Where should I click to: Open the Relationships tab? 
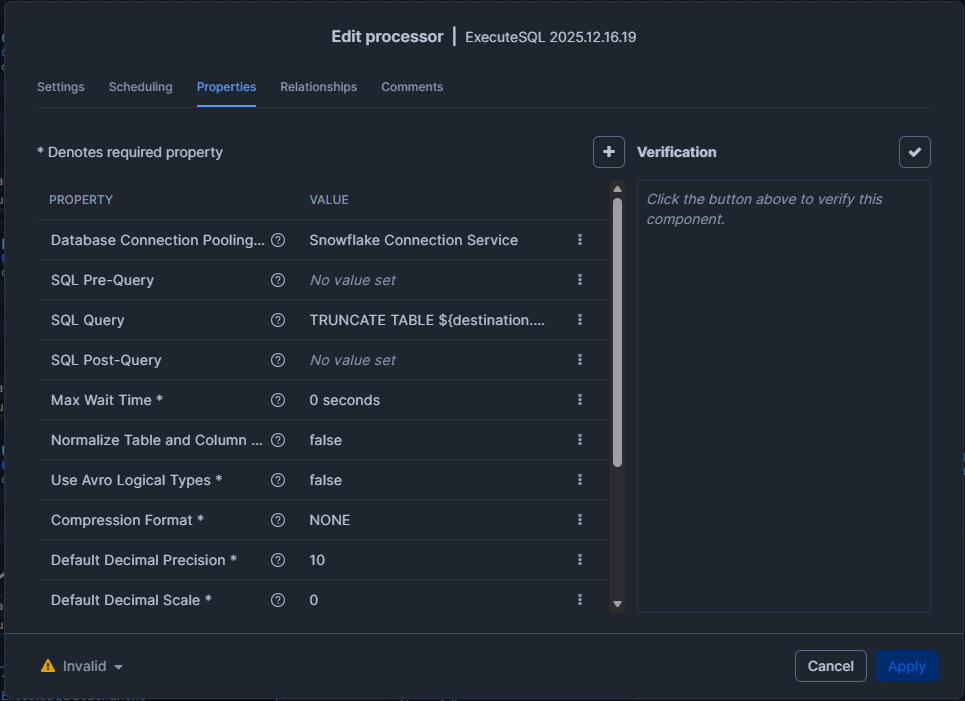pyautogui.click(x=319, y=87)
